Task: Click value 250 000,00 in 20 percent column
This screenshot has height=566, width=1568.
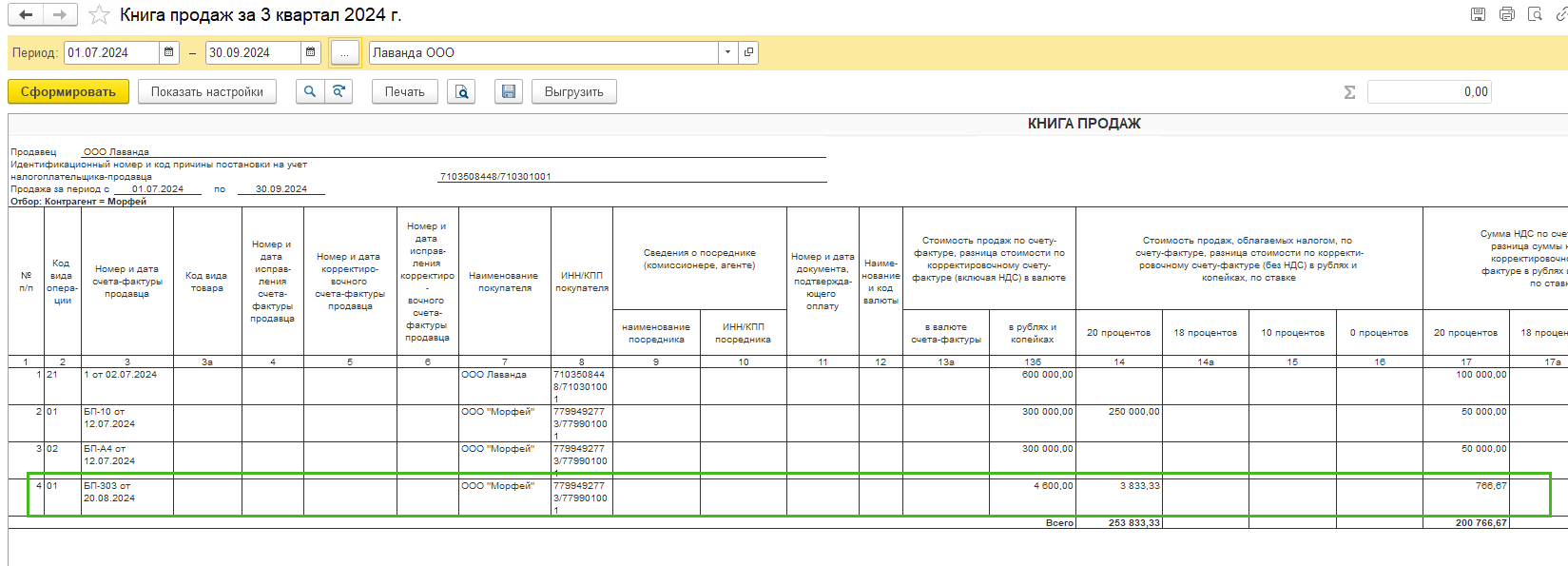Action: point(1133,412)
